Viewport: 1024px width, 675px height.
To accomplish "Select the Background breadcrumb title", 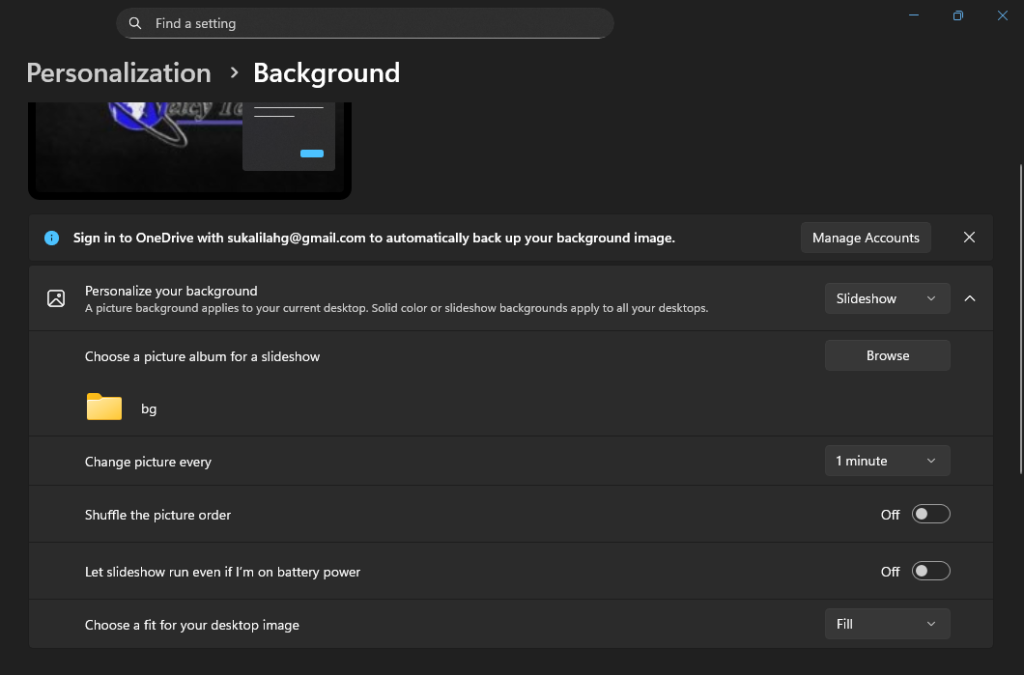I will (326, 73).
